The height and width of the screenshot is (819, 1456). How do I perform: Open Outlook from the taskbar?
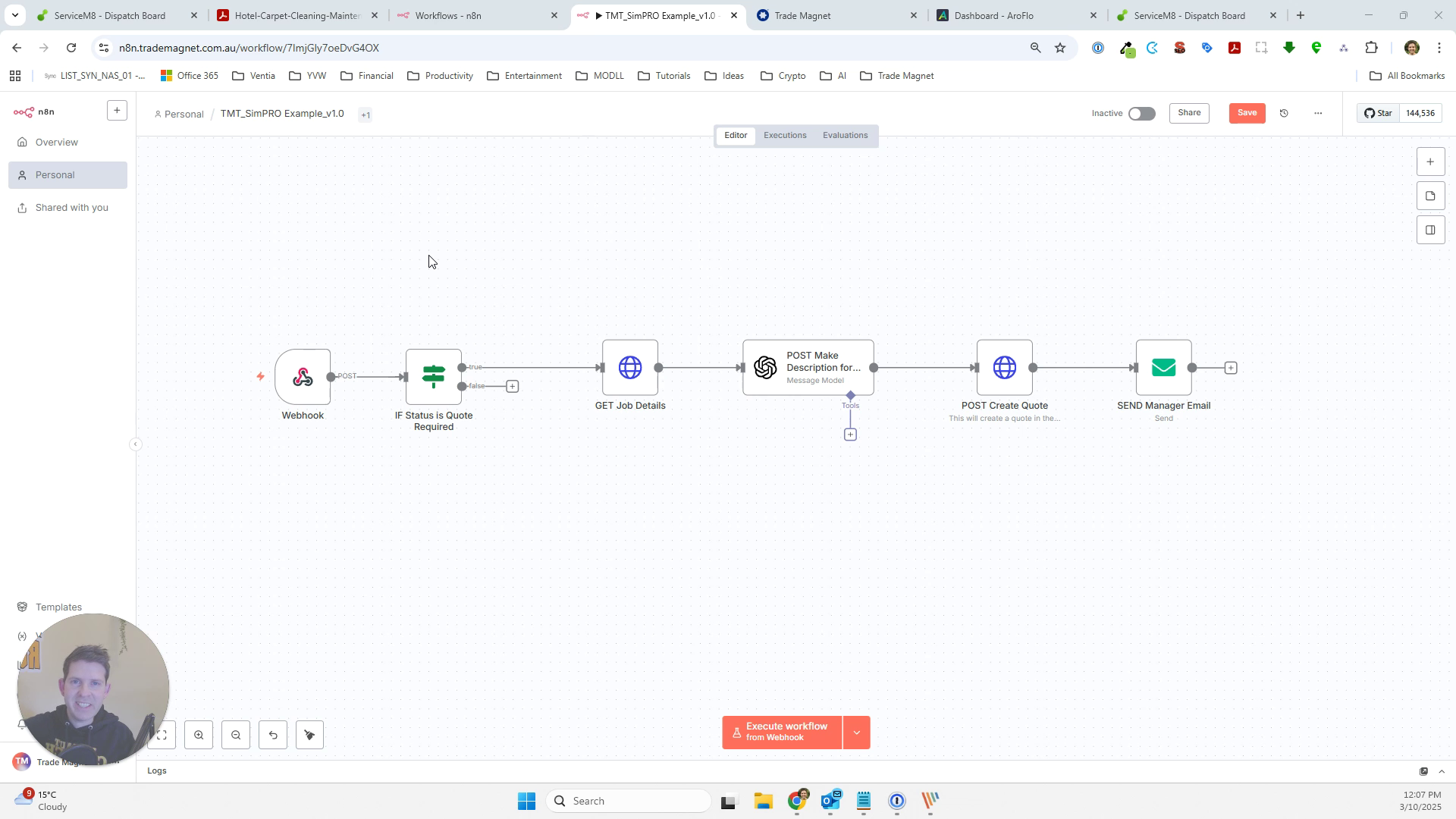(830, 801)
